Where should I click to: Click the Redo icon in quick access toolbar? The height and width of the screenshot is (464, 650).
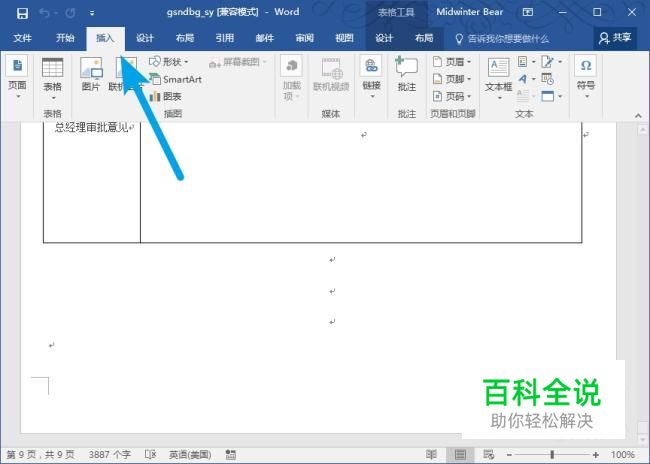70,13
